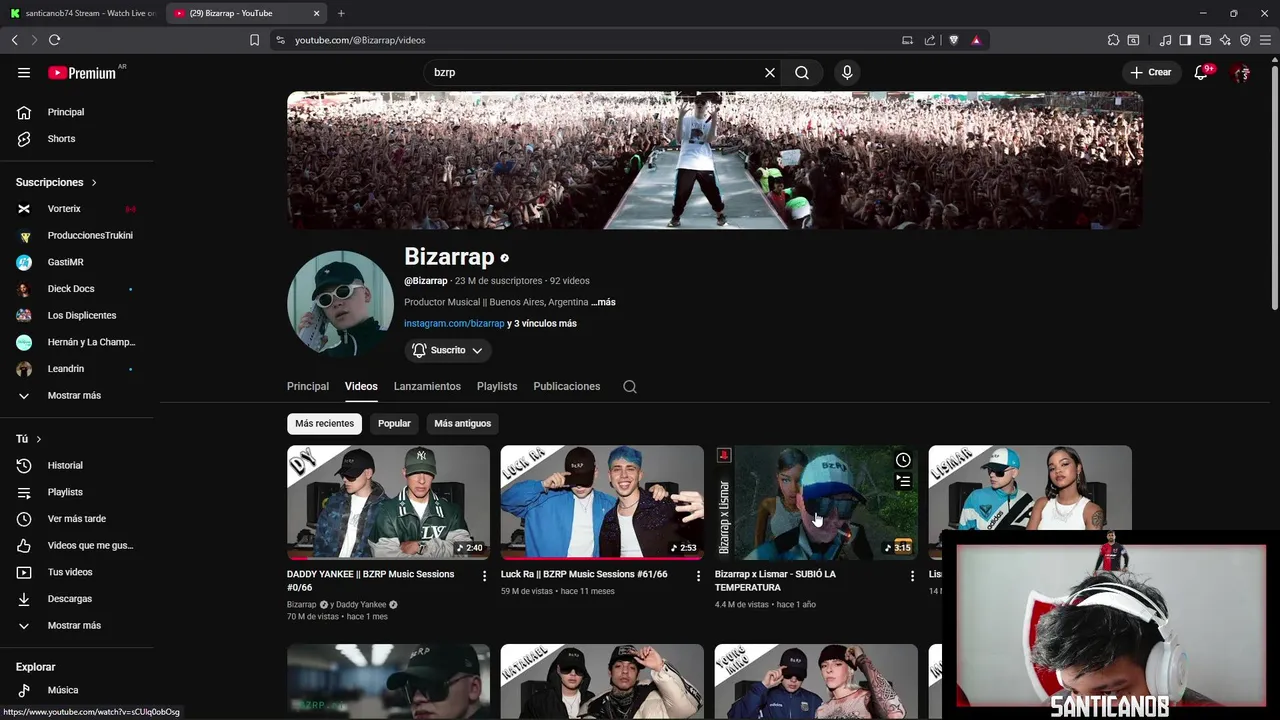This screenshot has height=720, width=1280.
Task: Open the Suscrito notification dropdown
Action: pyautogui.click(x=448, y=350)
